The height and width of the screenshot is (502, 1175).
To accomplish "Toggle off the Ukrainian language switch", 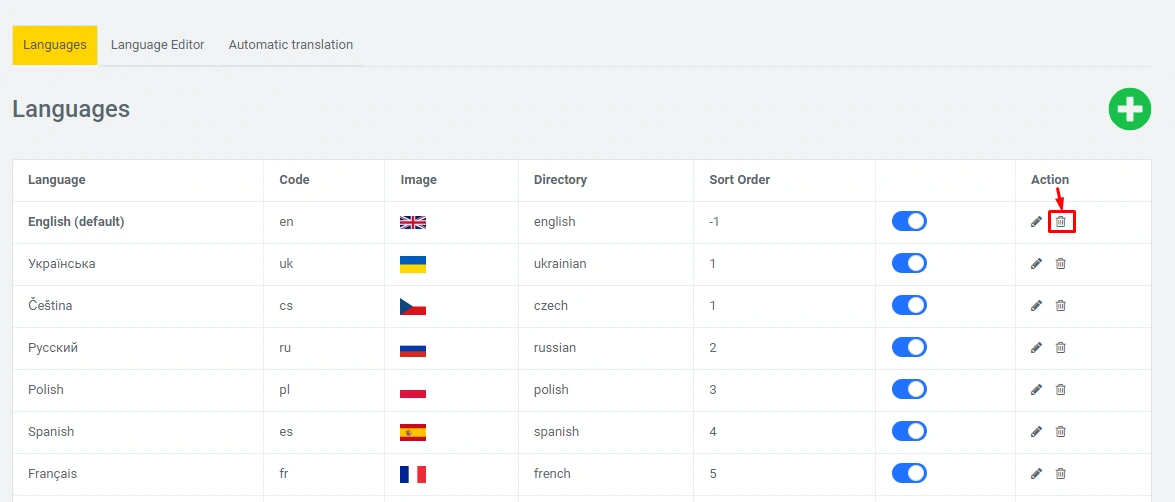I will point(909,264).
